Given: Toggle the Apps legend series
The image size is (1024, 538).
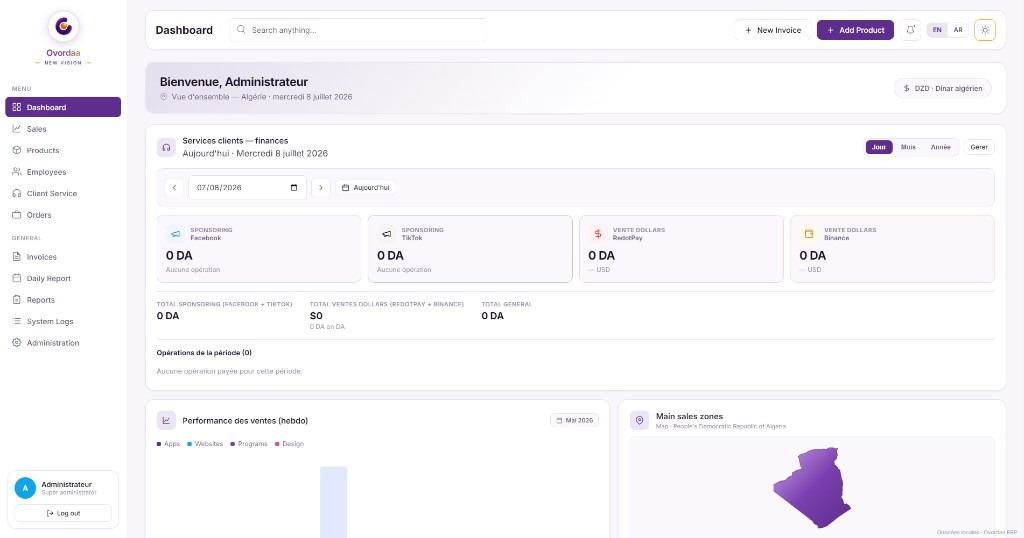Looking at the screenshot, I should pyautogui.click(x=168, y=444).
